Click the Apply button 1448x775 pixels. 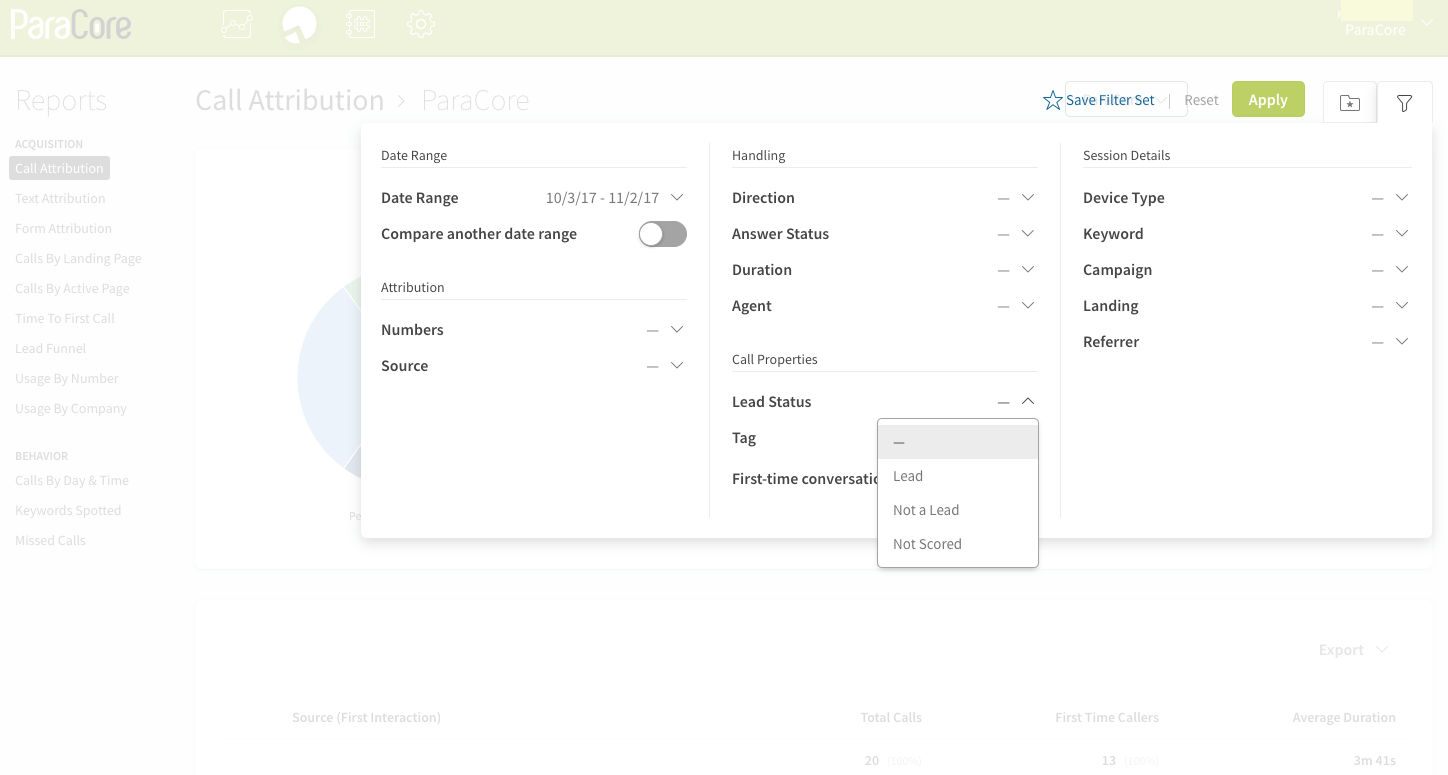(1268, 99)
